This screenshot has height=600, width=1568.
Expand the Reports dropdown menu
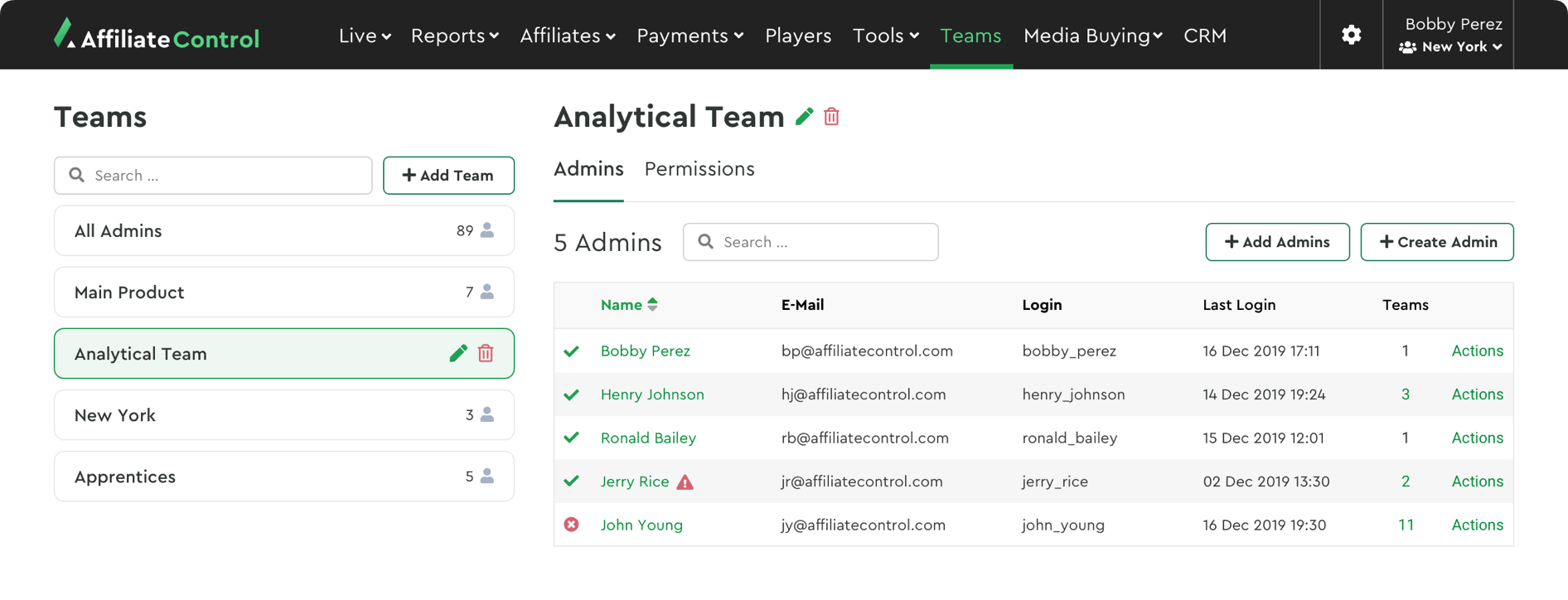point(454,36)
